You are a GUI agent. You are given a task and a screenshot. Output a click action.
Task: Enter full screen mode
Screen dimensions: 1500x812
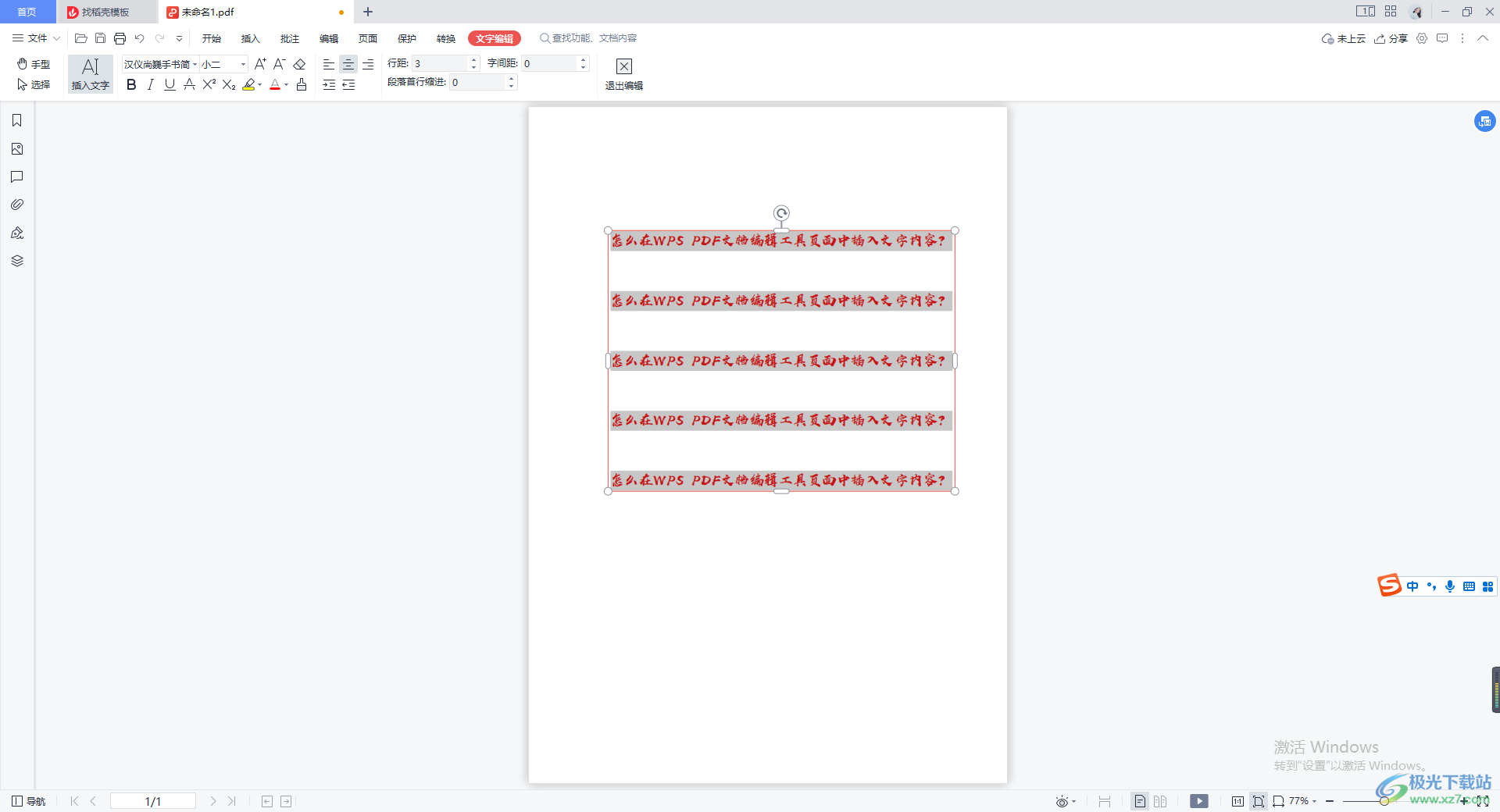click(1482, 801)
